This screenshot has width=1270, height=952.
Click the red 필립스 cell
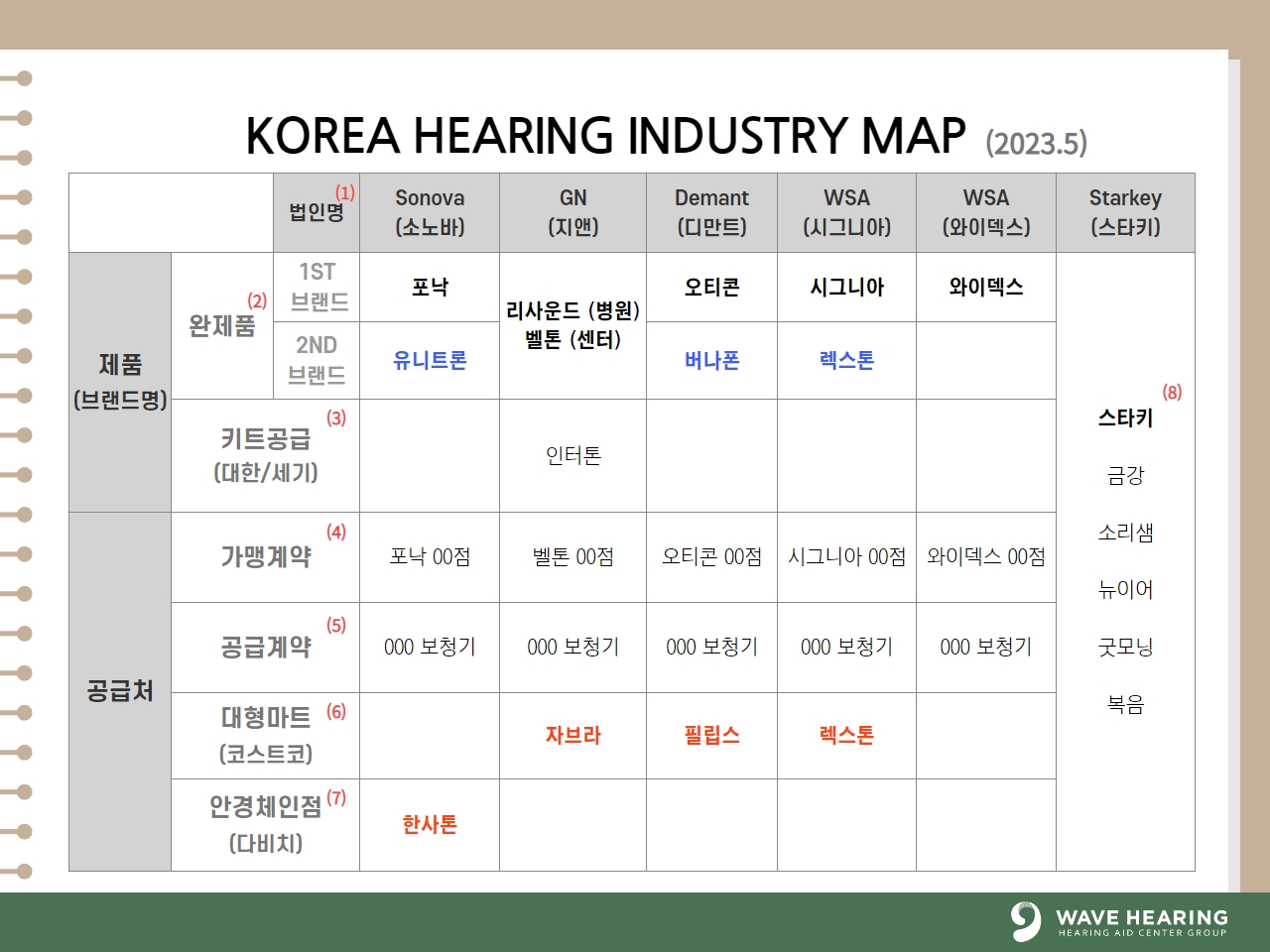point(711,736)
